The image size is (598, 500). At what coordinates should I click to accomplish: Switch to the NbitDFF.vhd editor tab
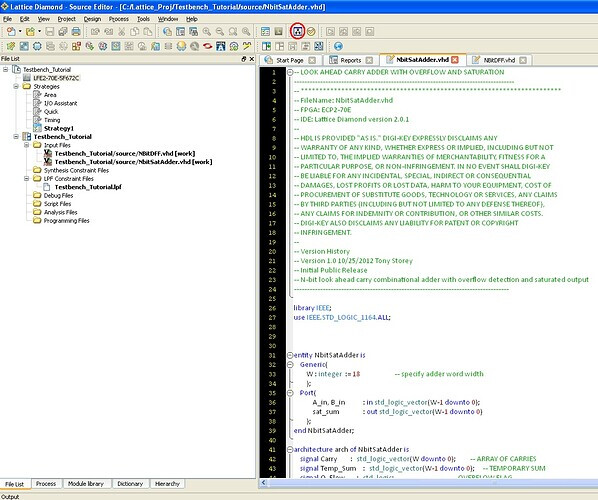click(499, 60)
